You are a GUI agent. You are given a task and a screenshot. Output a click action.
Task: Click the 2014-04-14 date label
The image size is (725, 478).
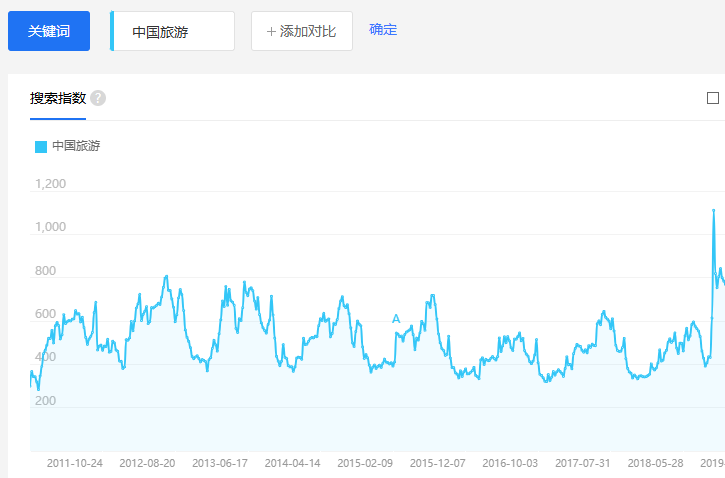click(292, 463)
